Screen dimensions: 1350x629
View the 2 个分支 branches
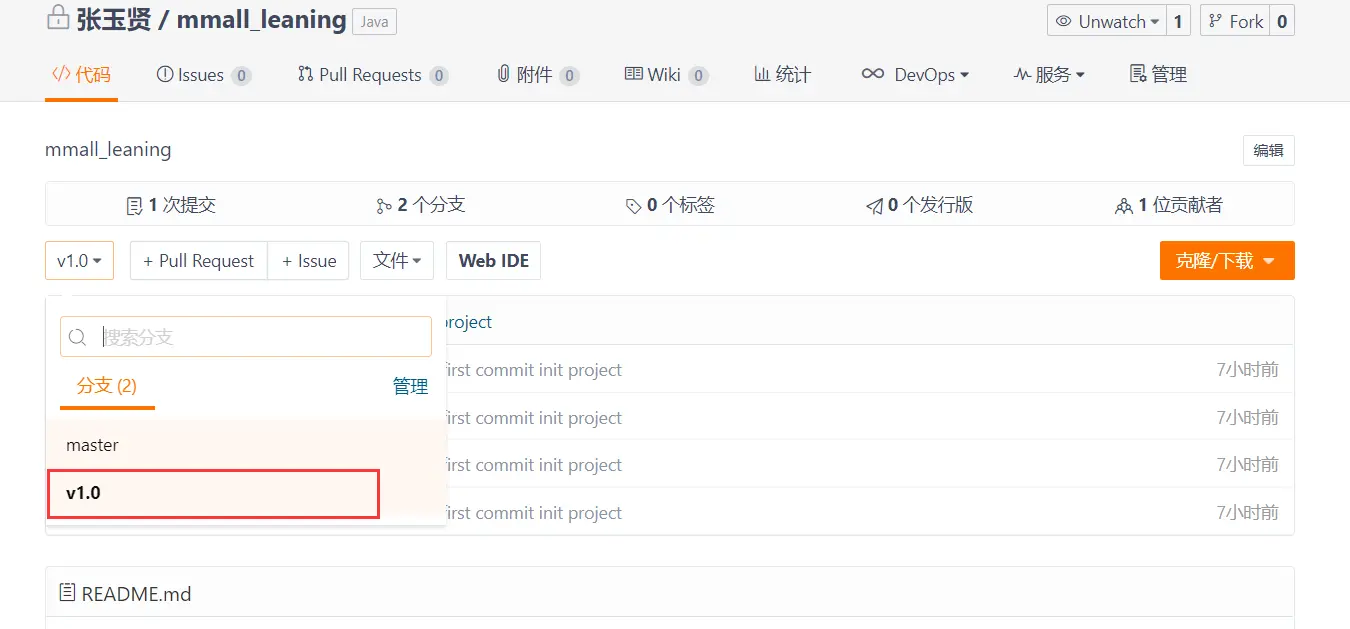click(x=421, y=205)
